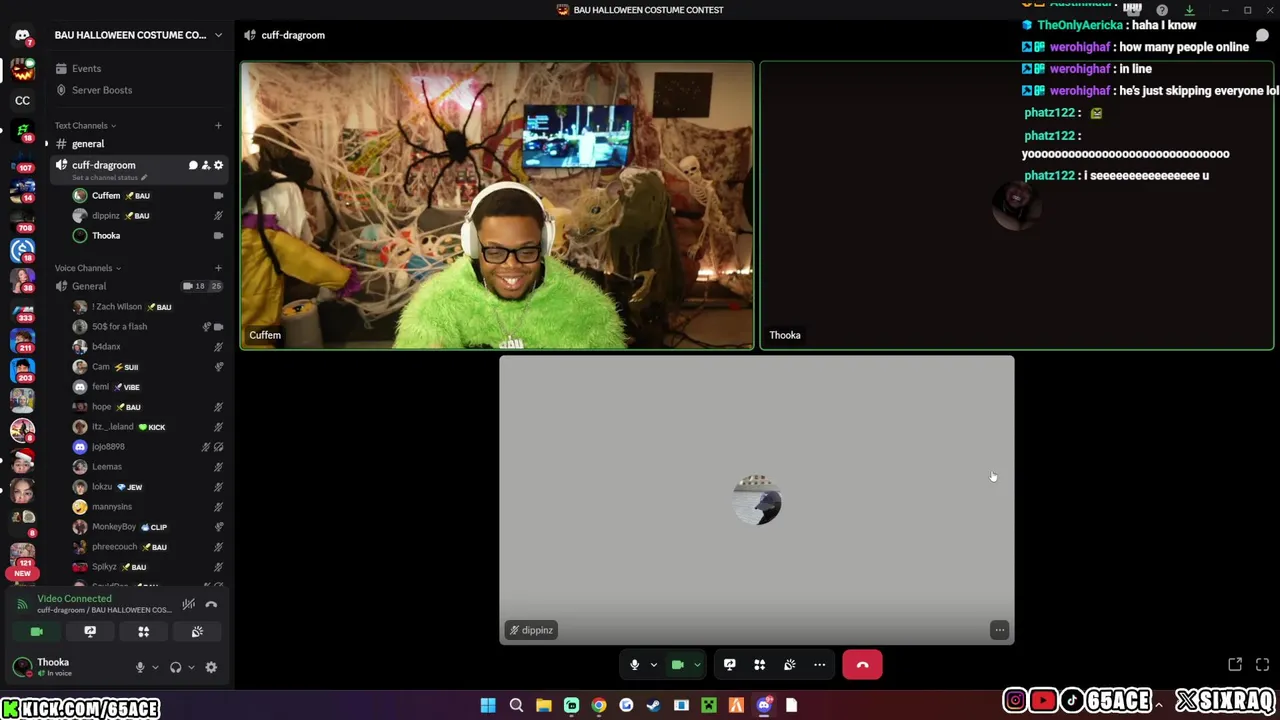The image size is (1280, 720).
Task: Open microphone options arrow in call bar
Action: coord(653,665)
